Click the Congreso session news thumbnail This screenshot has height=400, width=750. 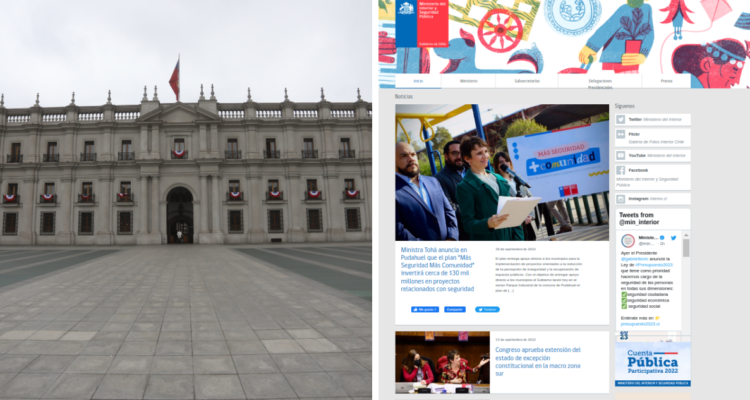[x=442, y=362]
